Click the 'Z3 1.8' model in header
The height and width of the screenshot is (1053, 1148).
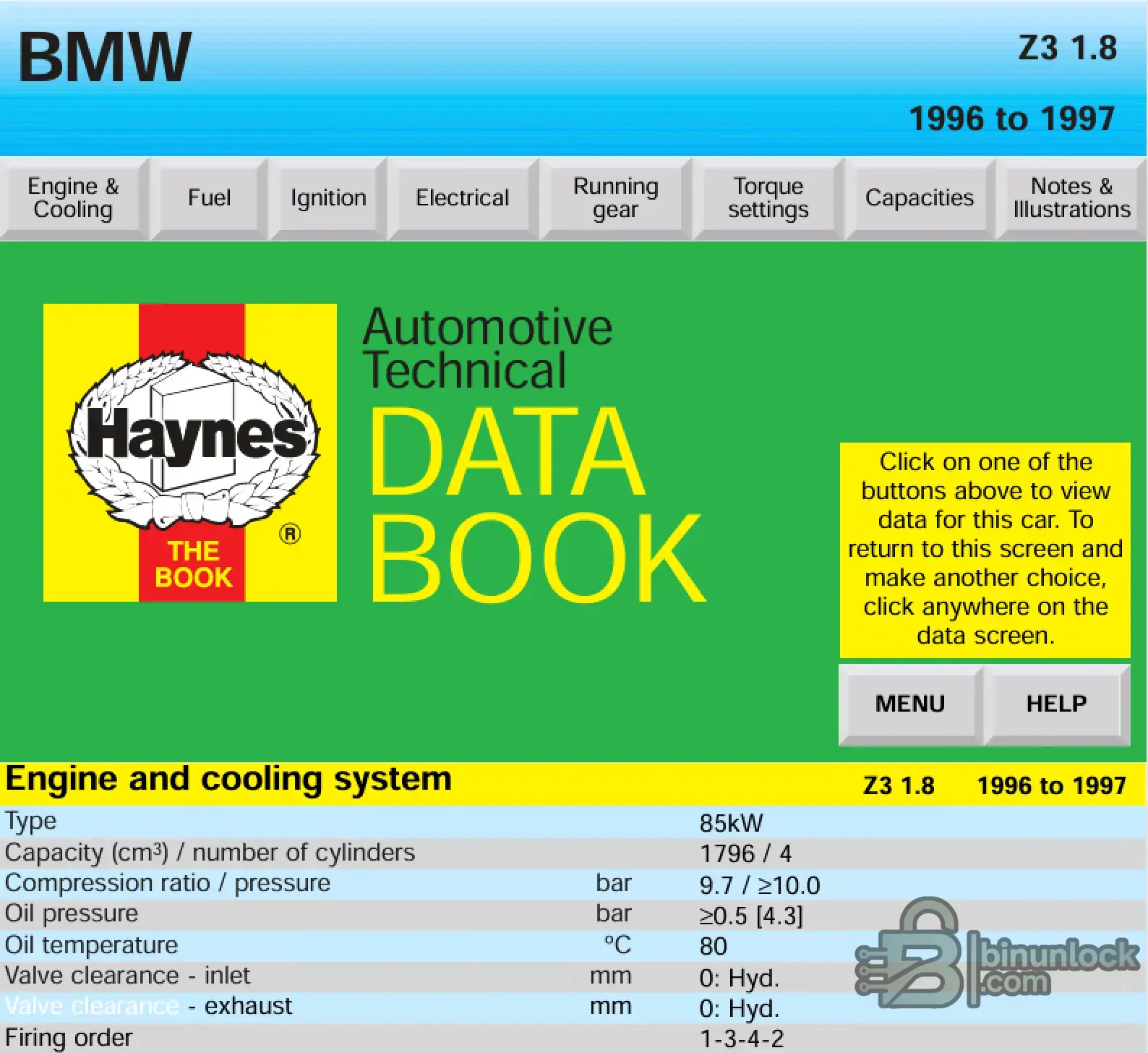[x=1068, y=48]
